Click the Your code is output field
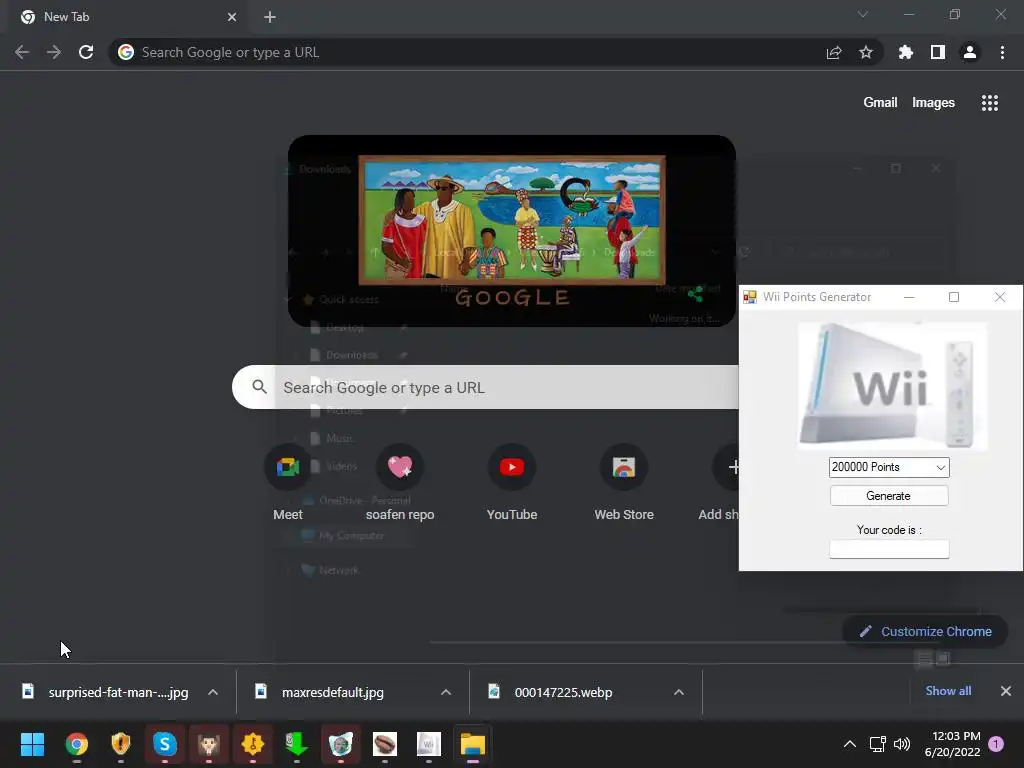The image size is (1024, 768). [x=889, y=549]
